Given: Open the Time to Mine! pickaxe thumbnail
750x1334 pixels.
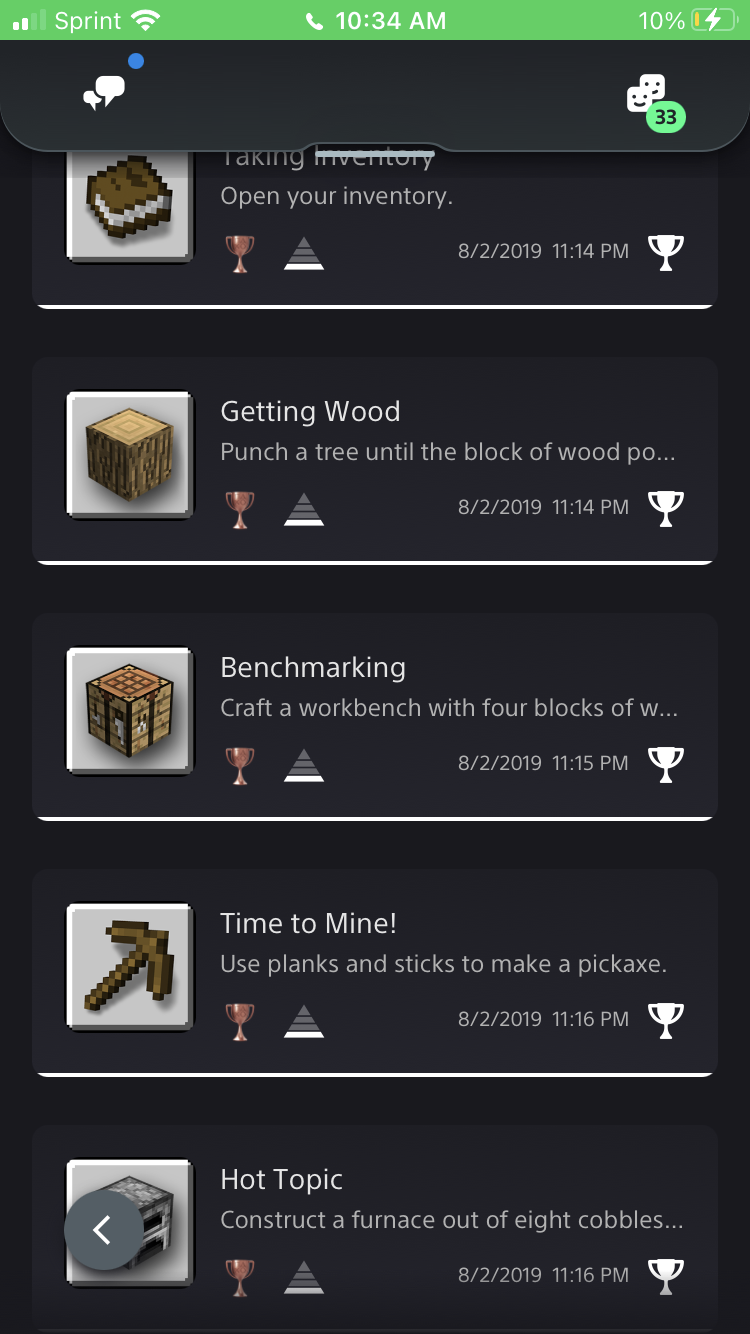Looking at the screenshot, I should click(130, 968).
